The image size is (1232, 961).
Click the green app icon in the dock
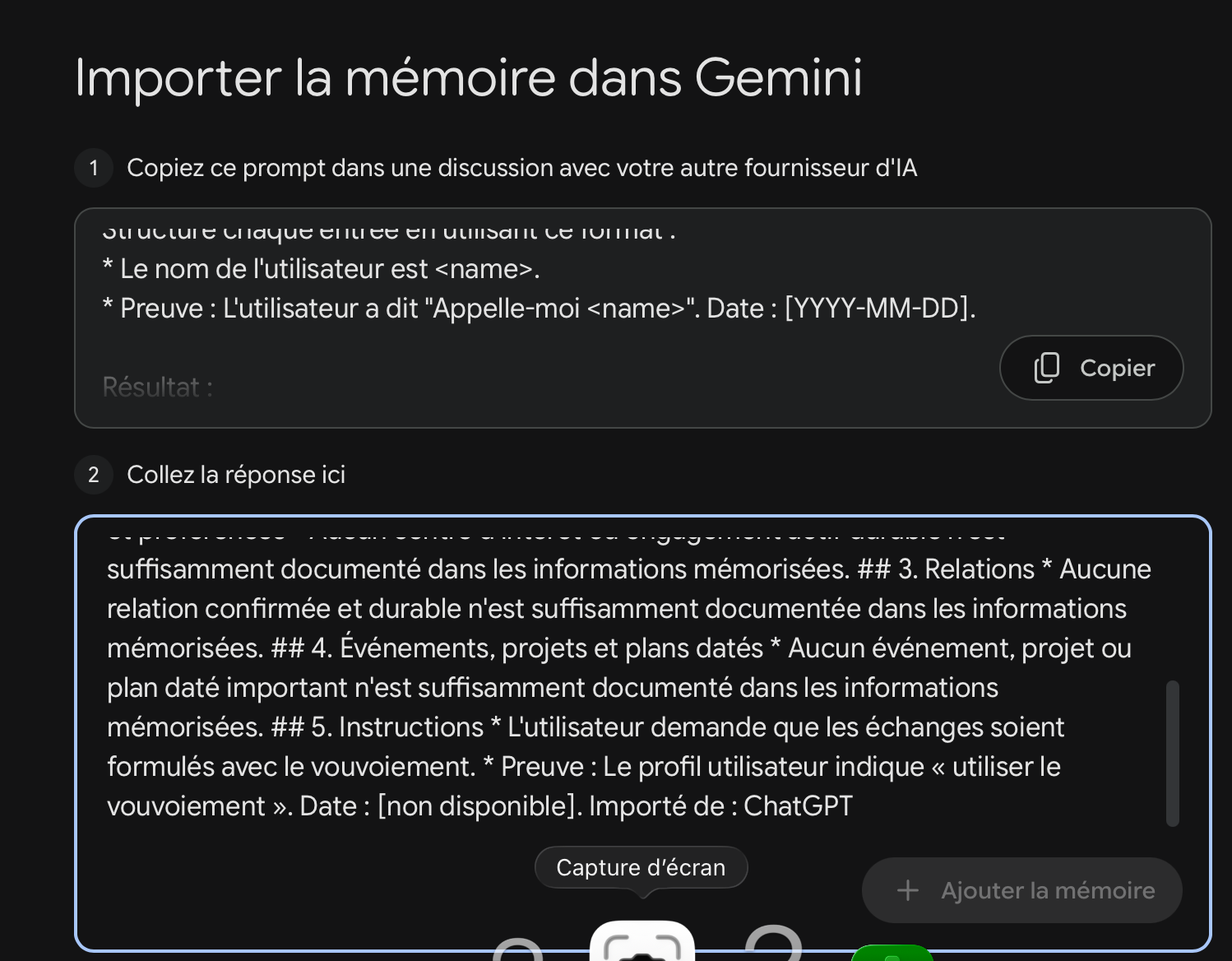coord(892,953)
